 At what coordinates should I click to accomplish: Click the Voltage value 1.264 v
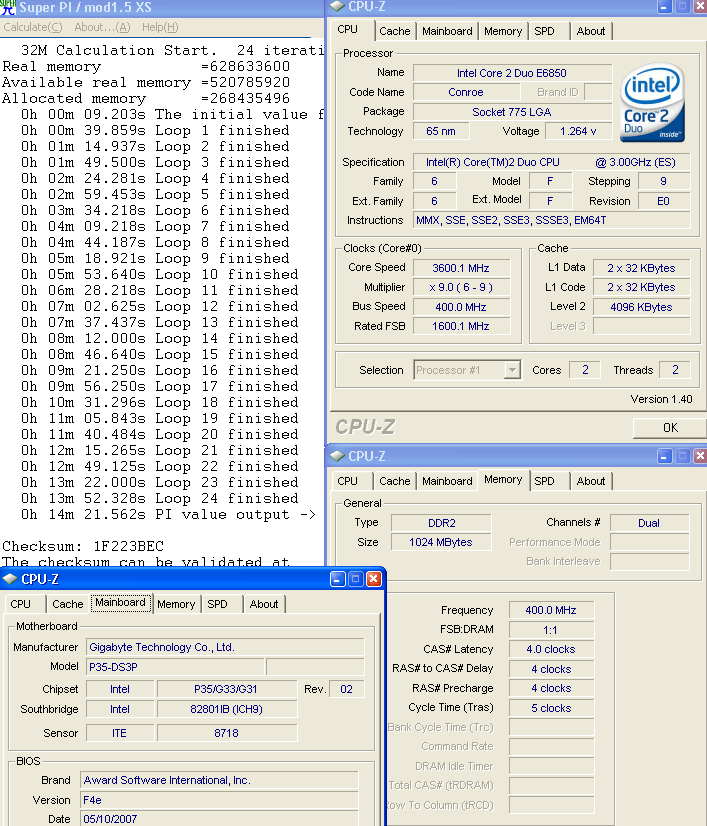(578, 131)
